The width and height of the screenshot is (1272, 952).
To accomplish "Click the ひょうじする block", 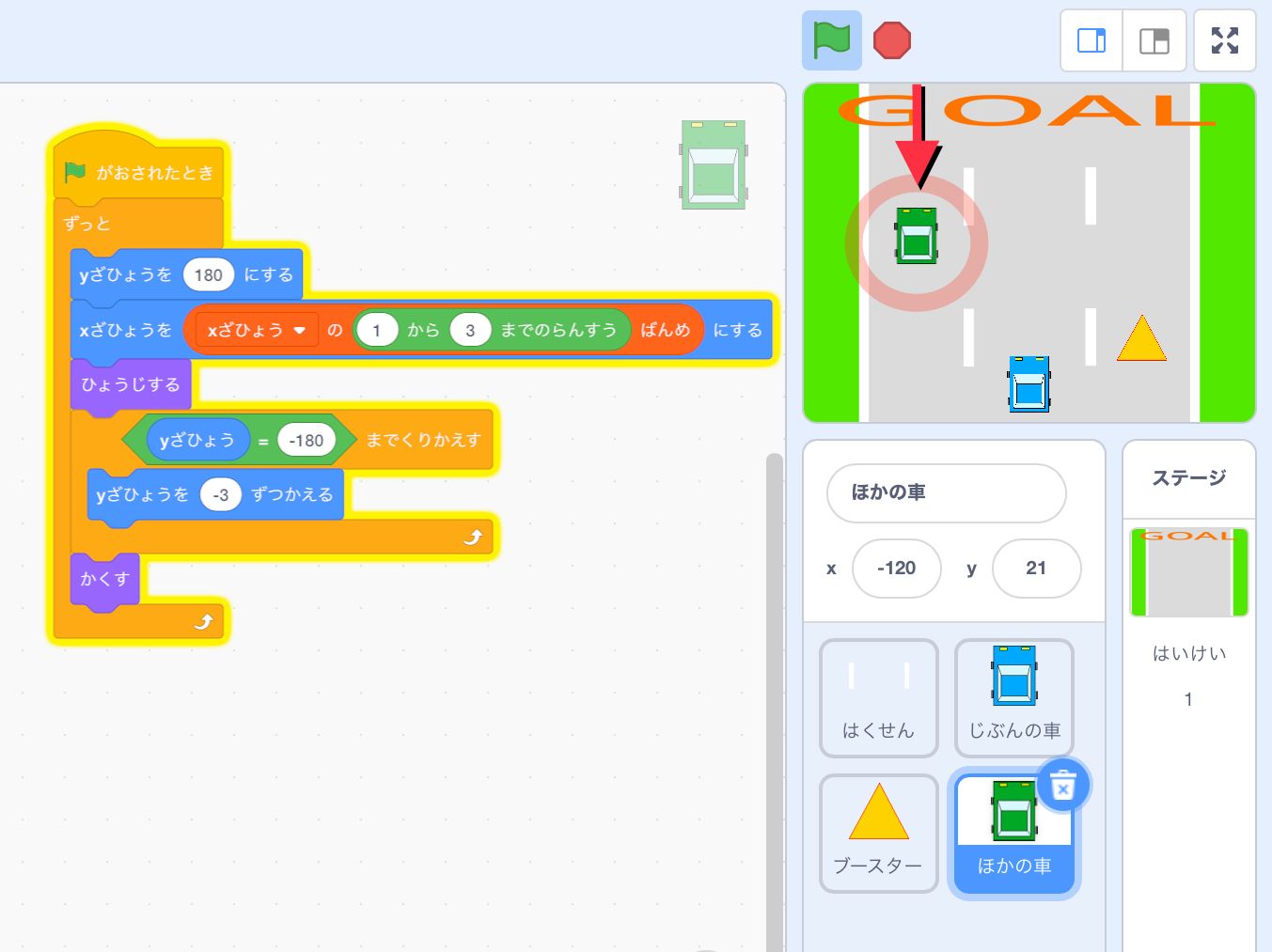I will tap(129, 384).
